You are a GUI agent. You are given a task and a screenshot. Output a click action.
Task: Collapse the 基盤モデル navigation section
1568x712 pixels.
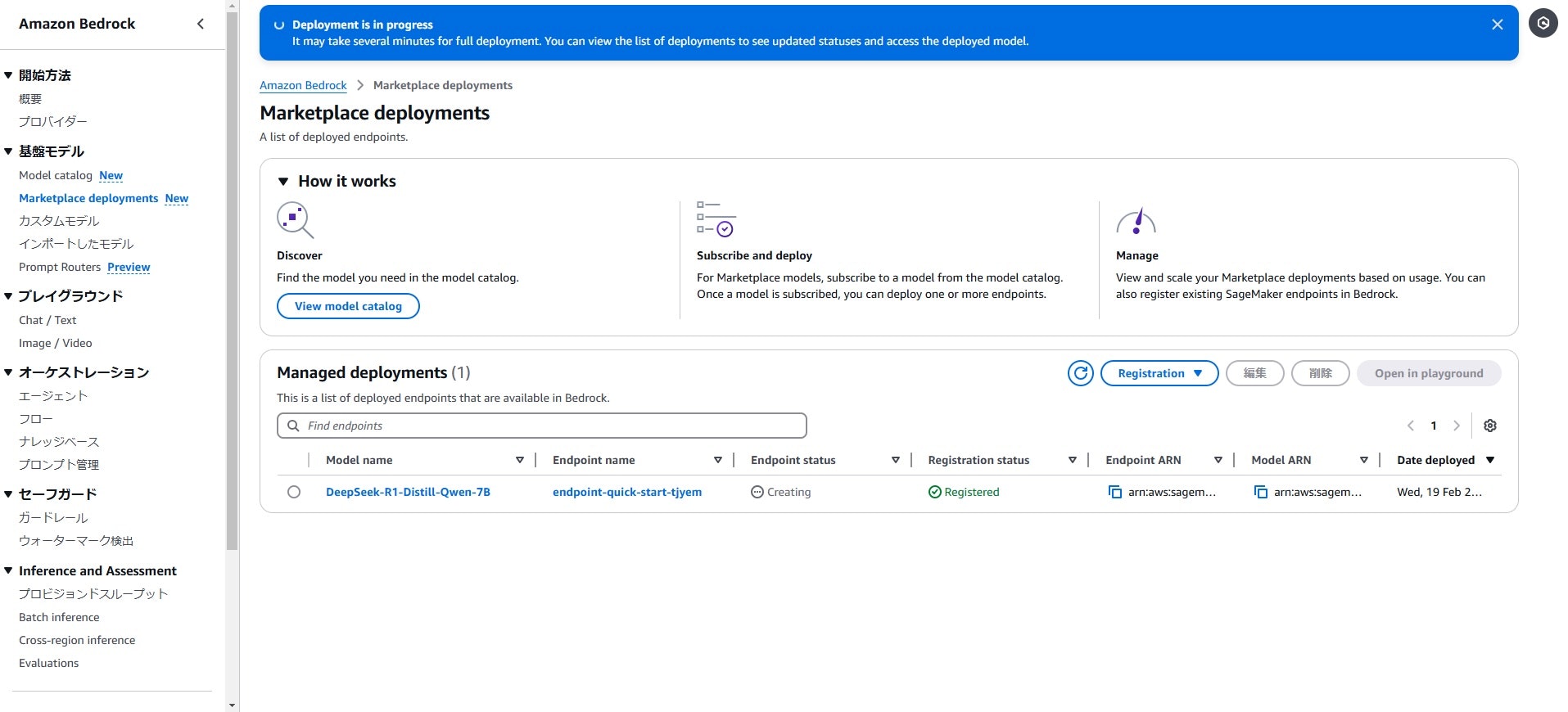[8, 151]
